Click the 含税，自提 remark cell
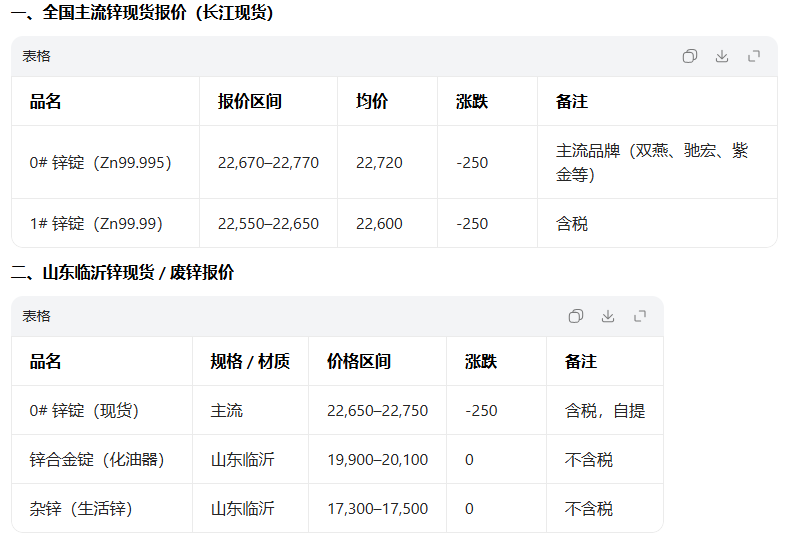Image resolution: width=788 pixels, height=547 pixels. click(x=605, y=411)
